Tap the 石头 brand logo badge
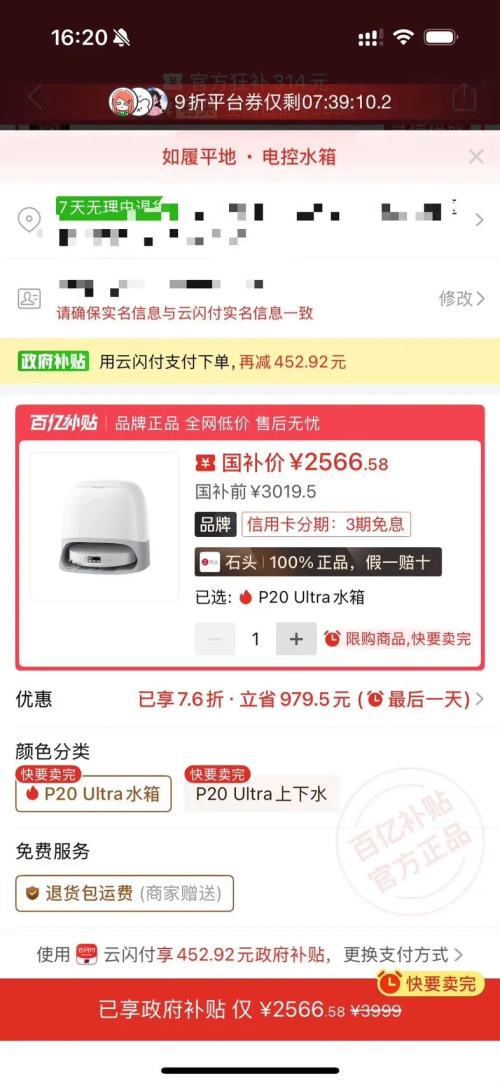Image resolution: width=500 pixels, height=1084 pixels. (x=210, y=562)
